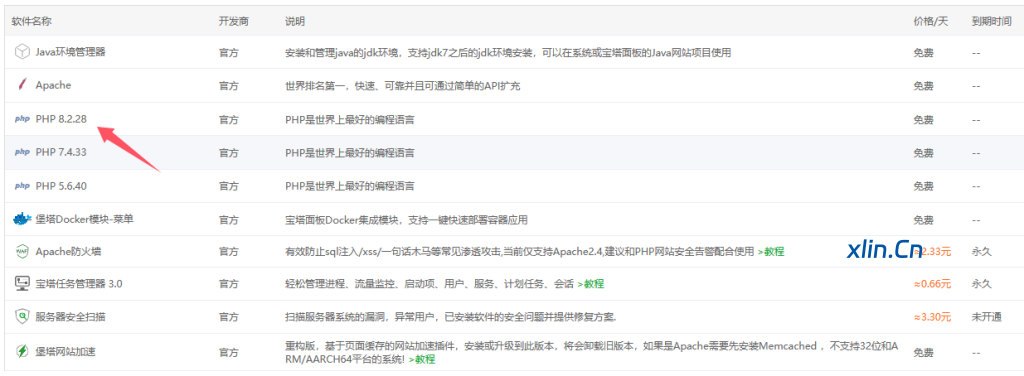Click the 宝塔任务管理器 monitor icon
This screenshot has height=376, width=1024.
pyautogui.click(x=22, y=284)
